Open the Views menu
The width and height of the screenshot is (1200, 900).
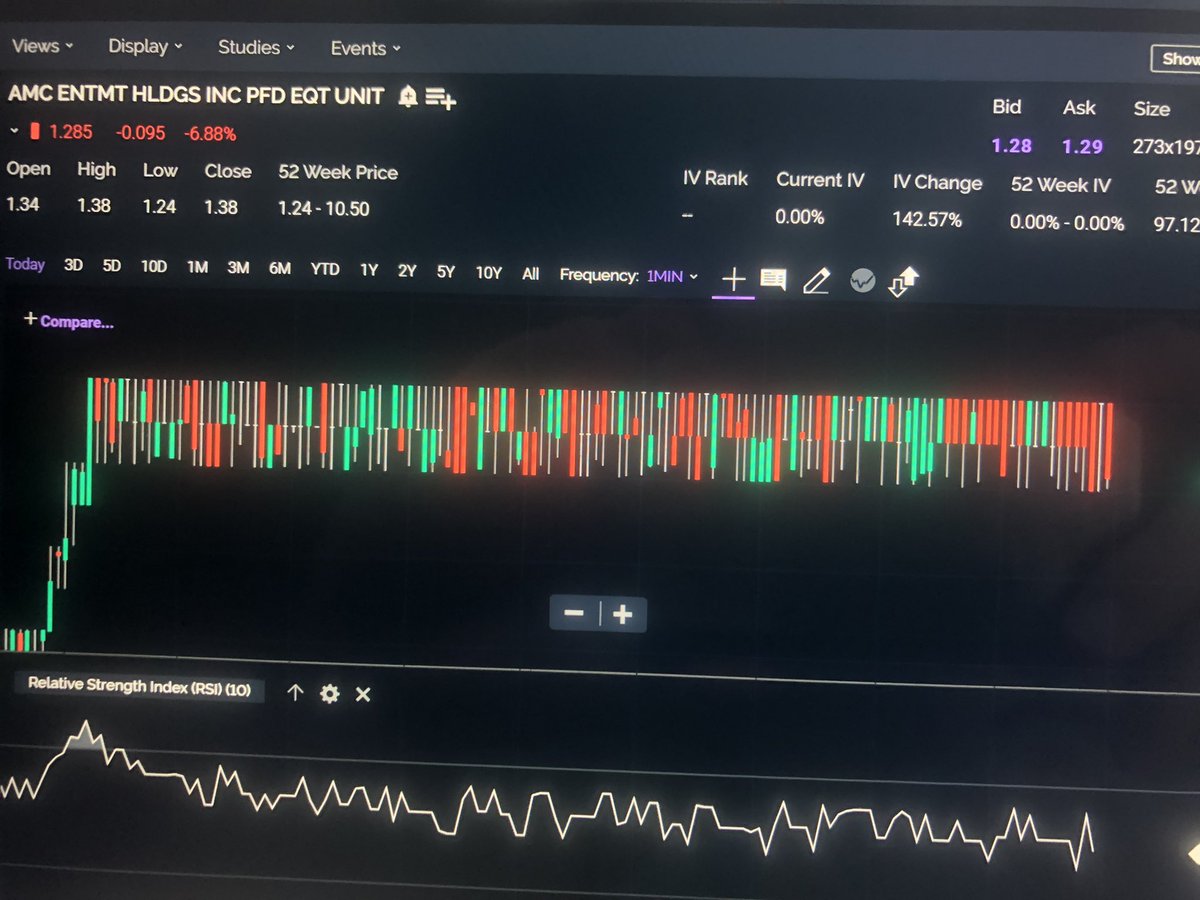click(36, 46)
